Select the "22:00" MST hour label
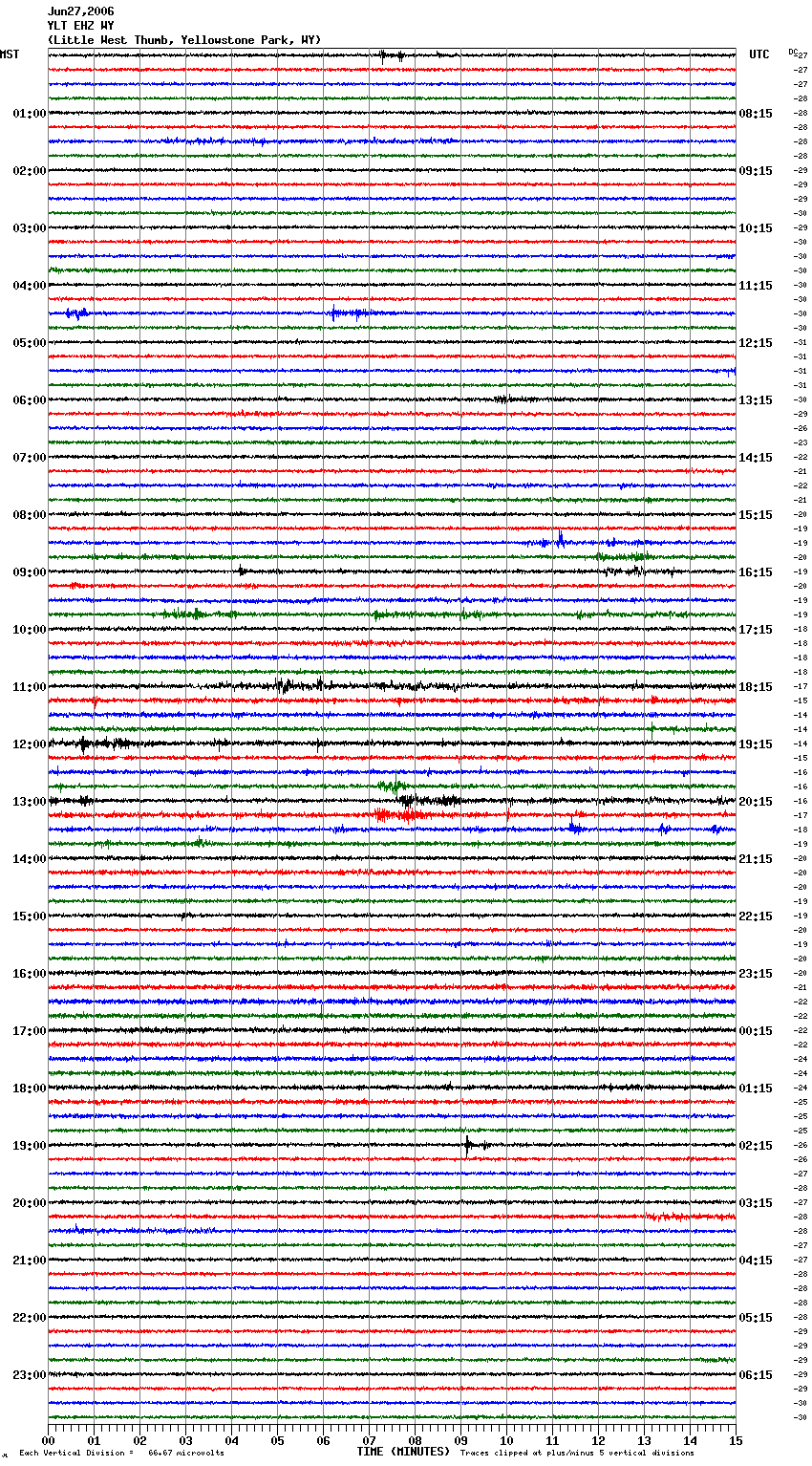Viewport: 812px width, 1466px height. tap(30, 1318)
